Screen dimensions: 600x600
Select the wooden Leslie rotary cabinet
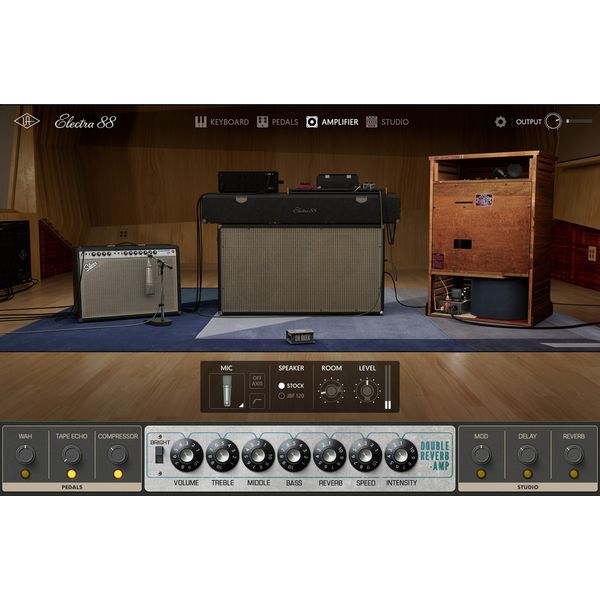pos(491,238)
